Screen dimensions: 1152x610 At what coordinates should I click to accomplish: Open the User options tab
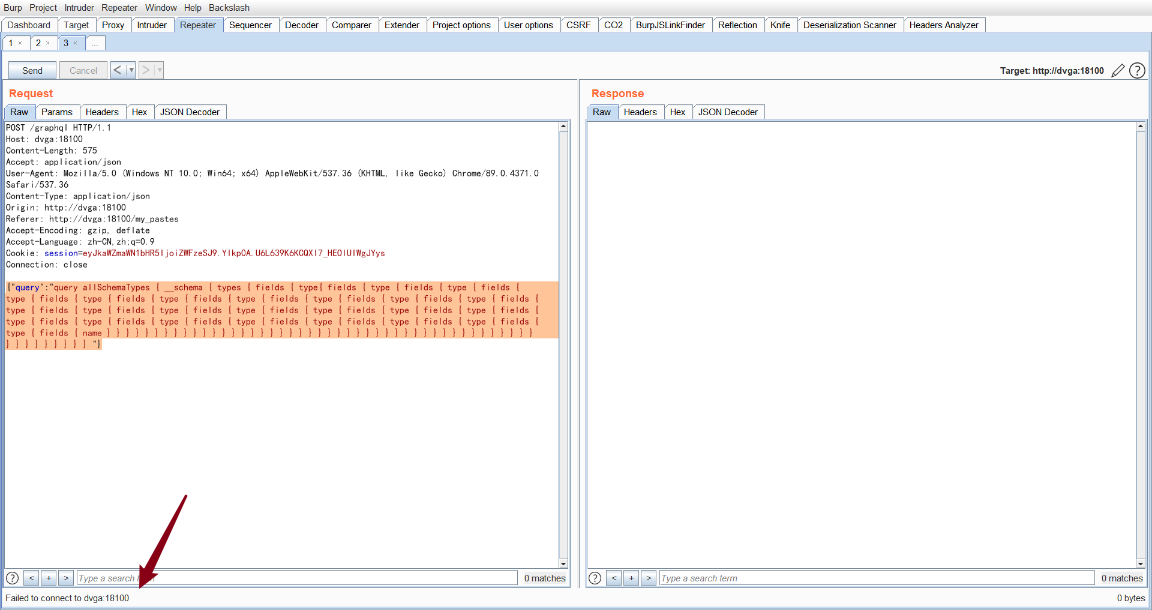click(x=528, y=25)
